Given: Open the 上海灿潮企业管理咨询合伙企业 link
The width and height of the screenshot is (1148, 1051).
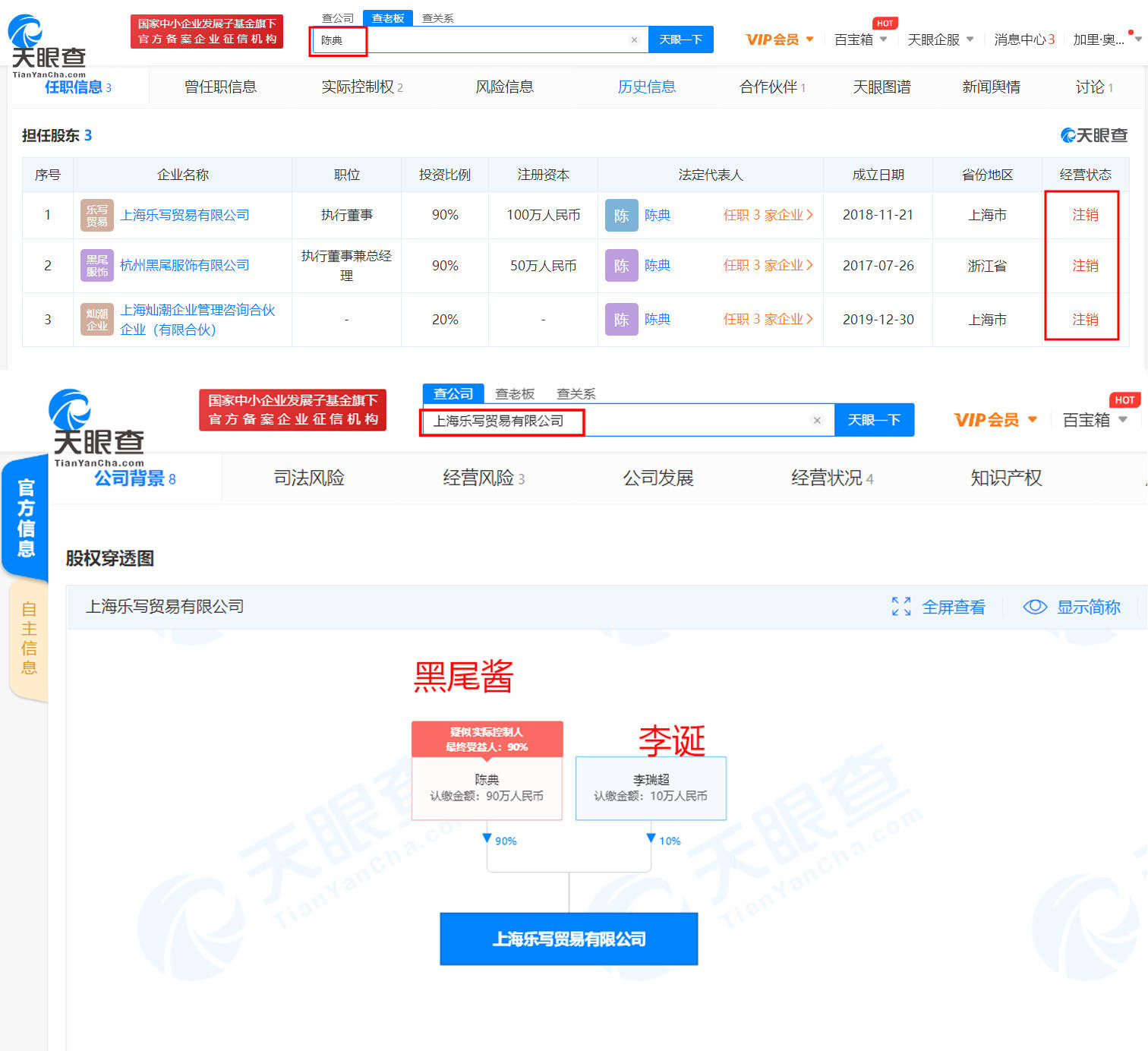Looking at the screenshot, I should click(197, 320).
